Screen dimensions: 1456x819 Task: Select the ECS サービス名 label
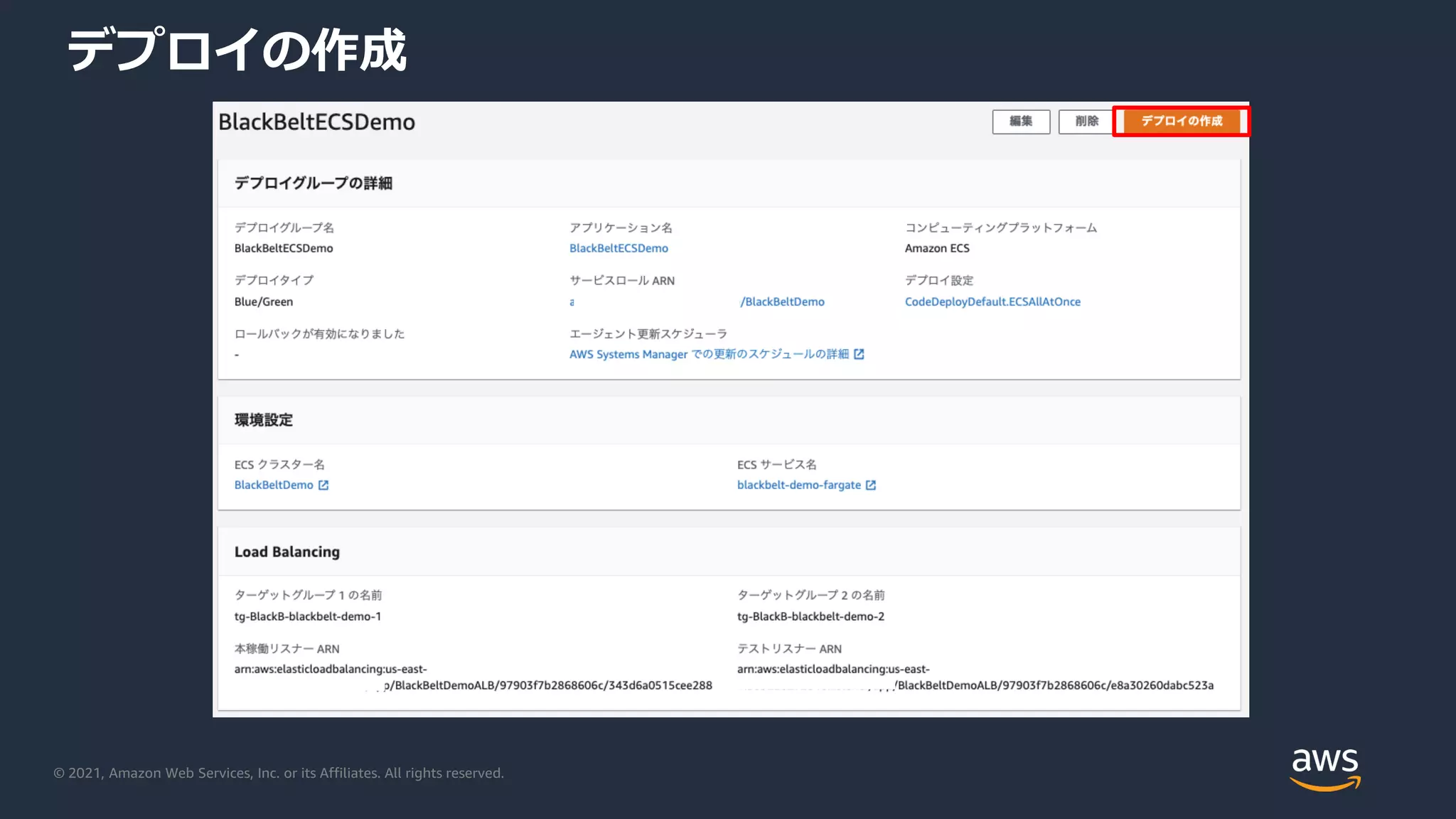tap(776, 464)
